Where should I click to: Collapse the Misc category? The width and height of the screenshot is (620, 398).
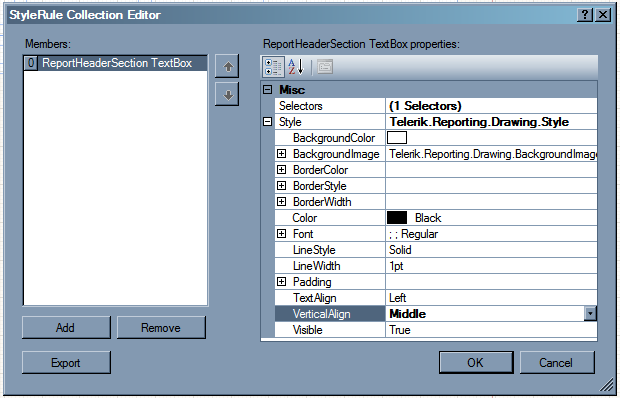click(268, 90)
